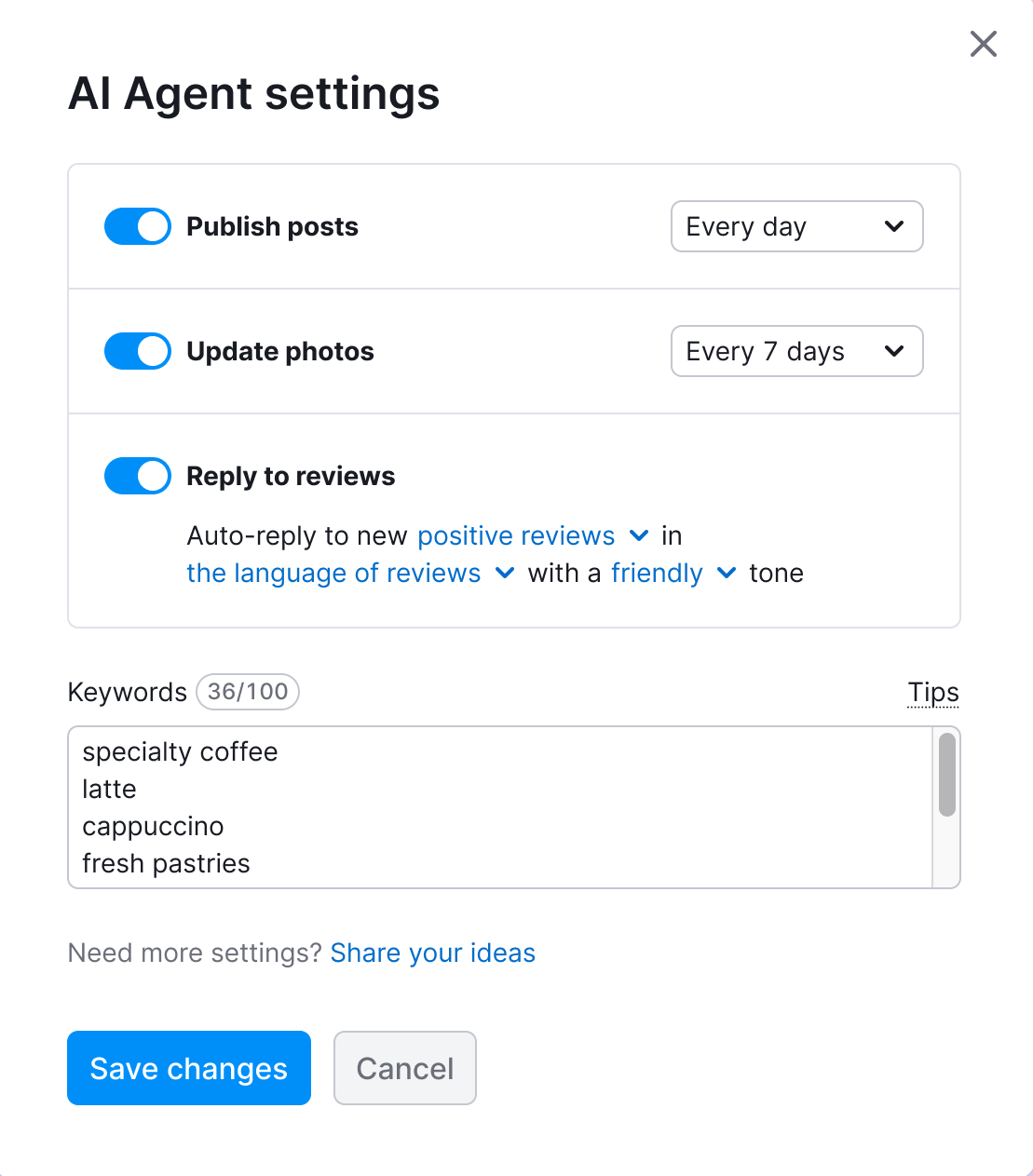Change the reply language dropdown
Viewport: 1033px width, 1176px height.
(x=333, y=573)
